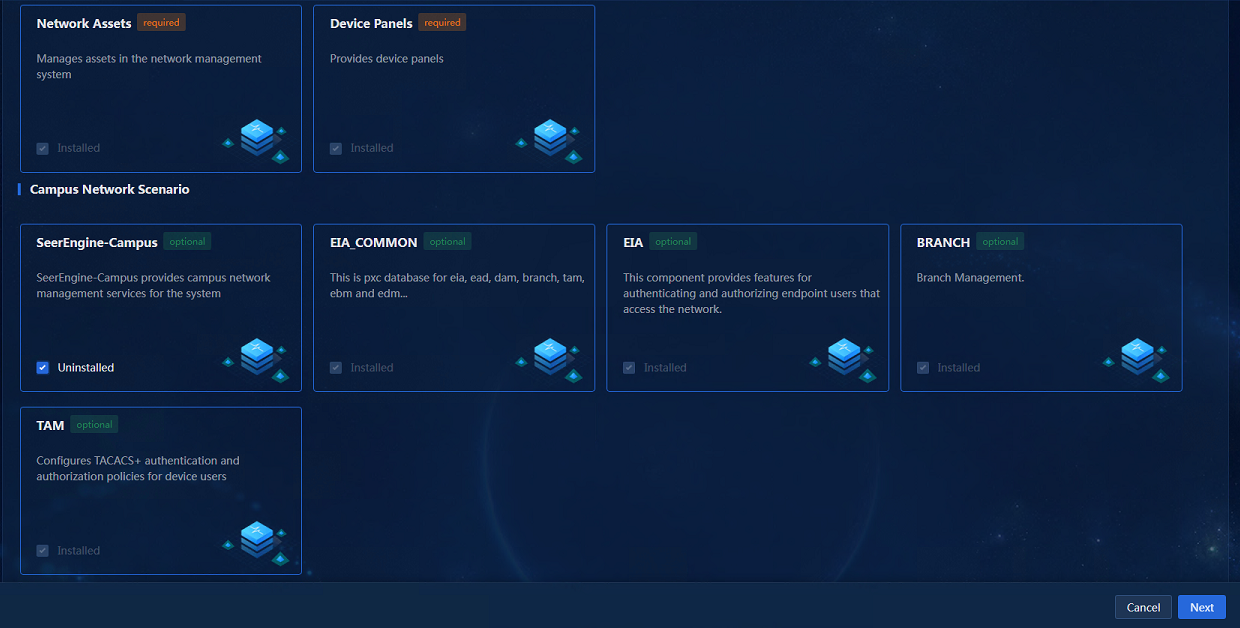Viewport: 1240px width, 628px height.
Task: Click the Campus Network Scenario section heading
Action: click(x=110, y=189)
